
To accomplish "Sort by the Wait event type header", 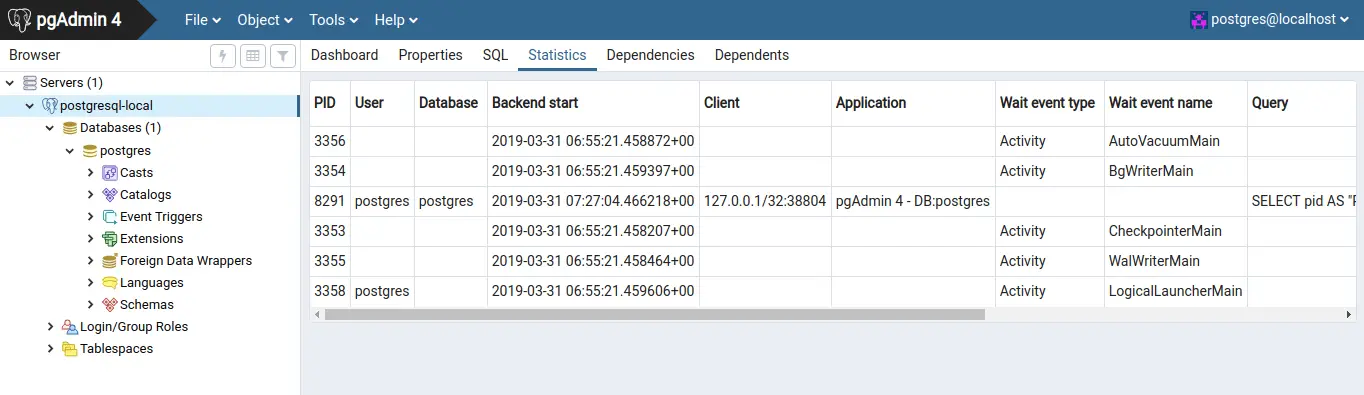I will pyautogui.click(x=1050, y=103).
